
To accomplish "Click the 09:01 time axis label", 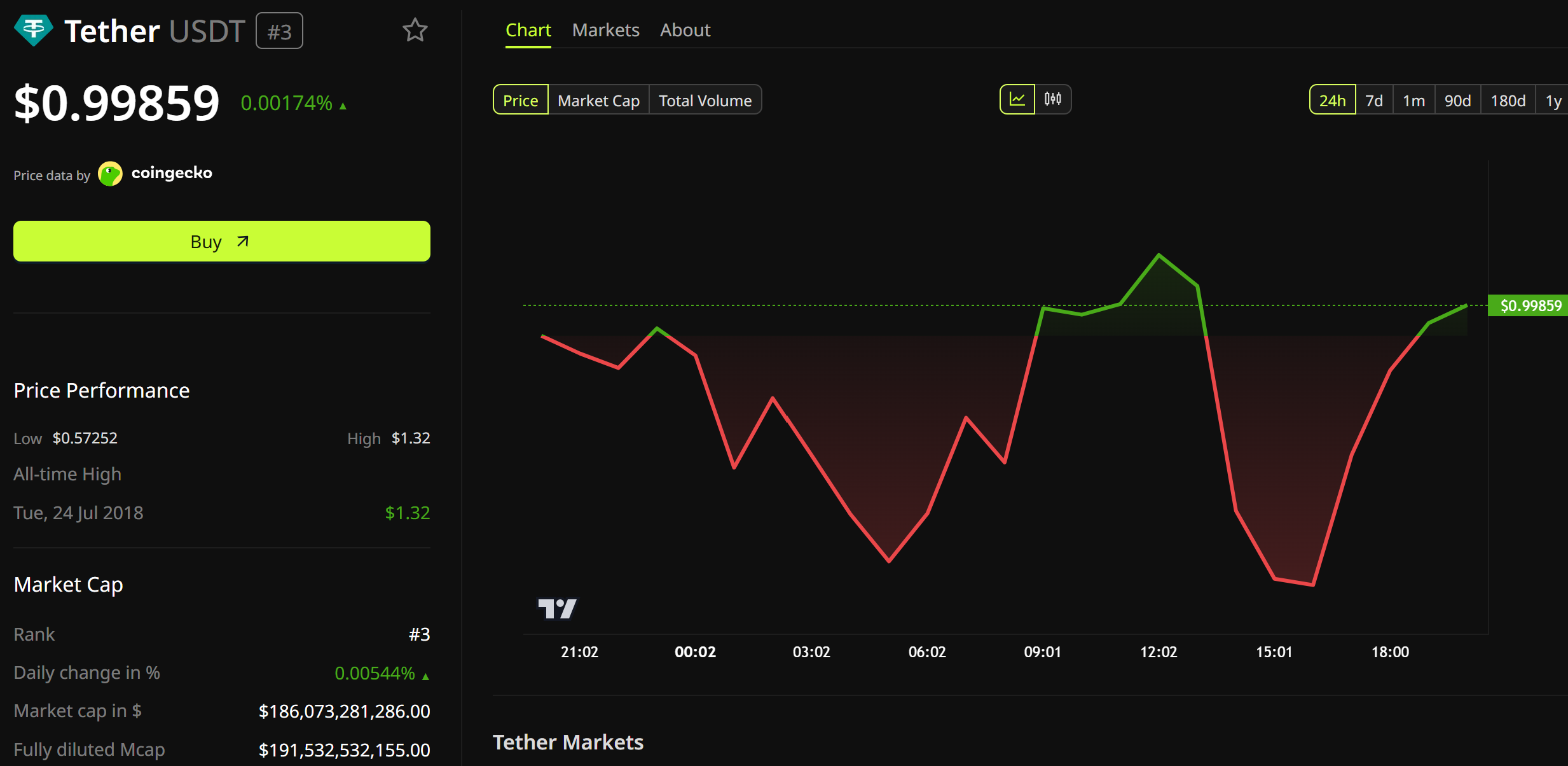I will pos(1042,651).
